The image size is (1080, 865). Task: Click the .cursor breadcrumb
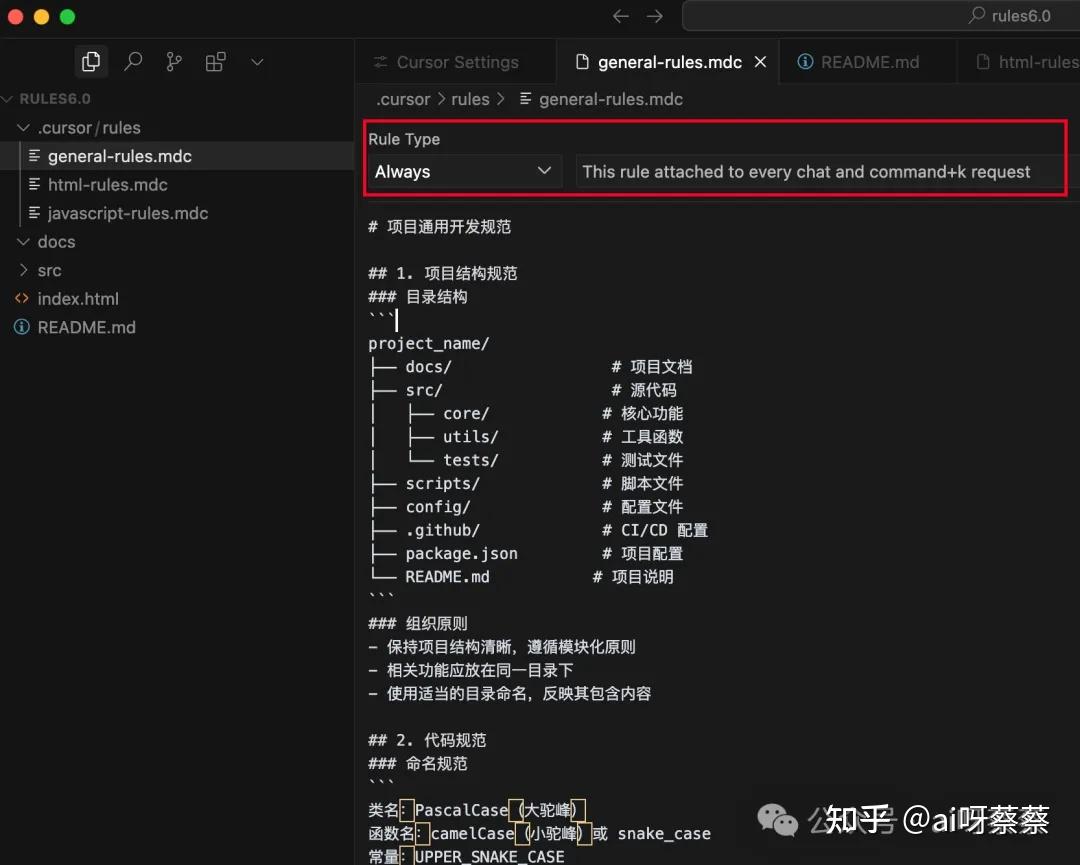(402, 99)
